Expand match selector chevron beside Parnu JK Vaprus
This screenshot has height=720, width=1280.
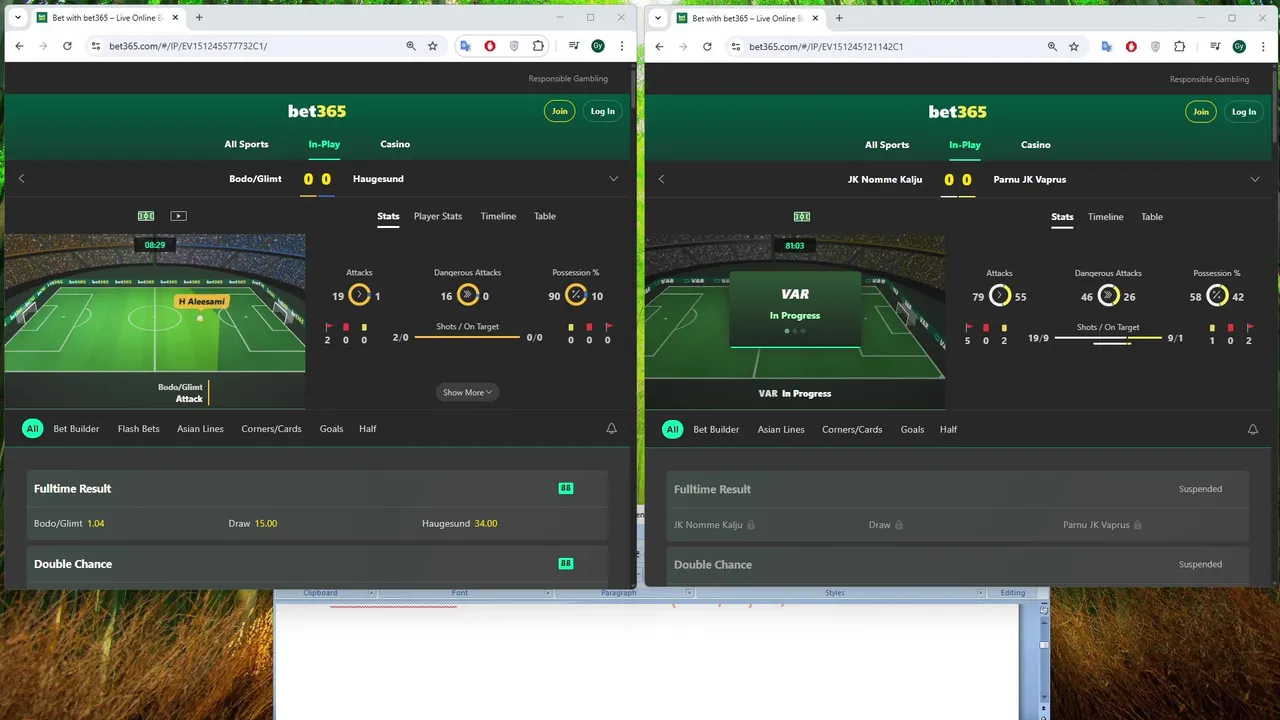tap(1255, 179)
